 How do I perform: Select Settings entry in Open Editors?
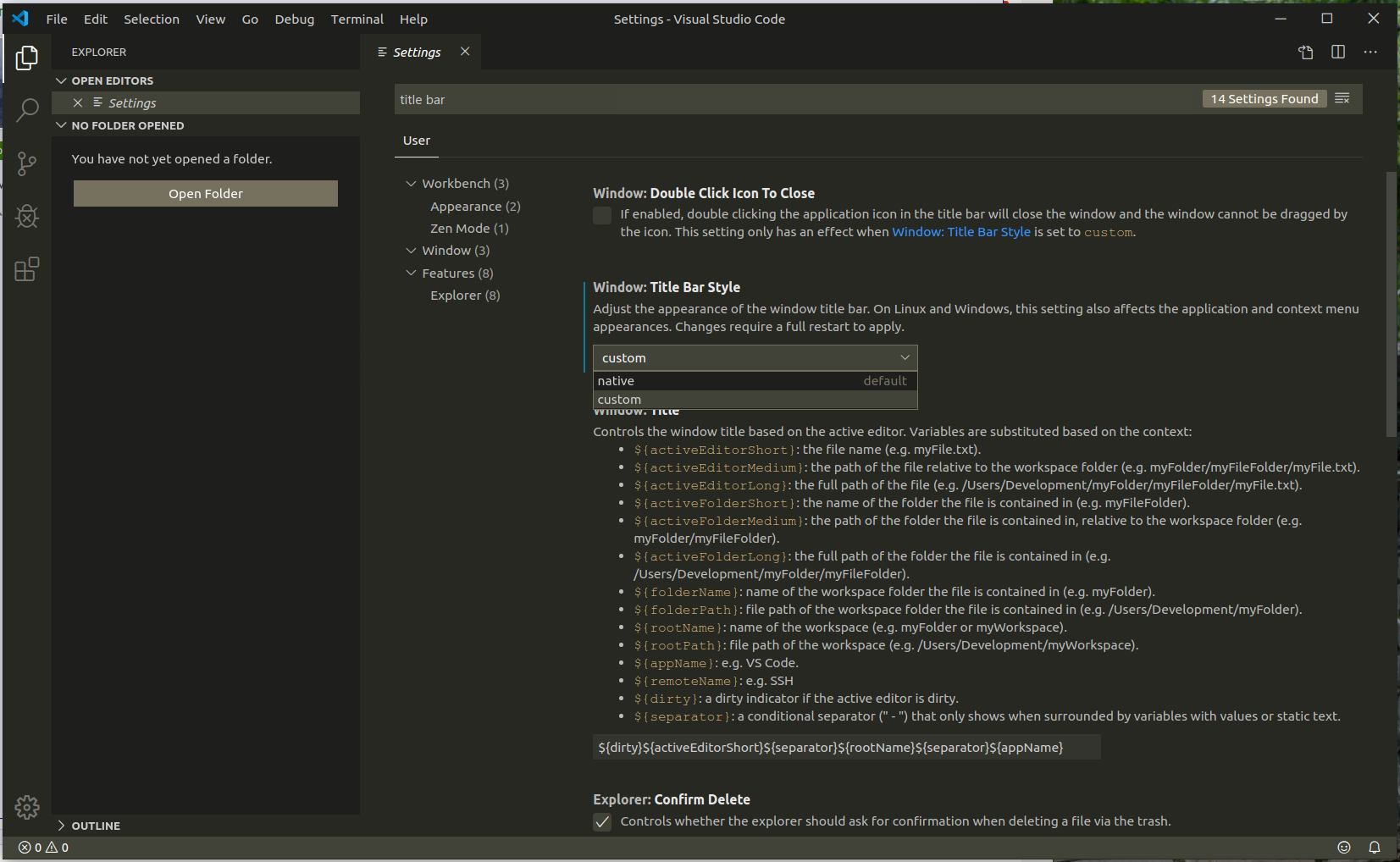click(x=206, y=102)
